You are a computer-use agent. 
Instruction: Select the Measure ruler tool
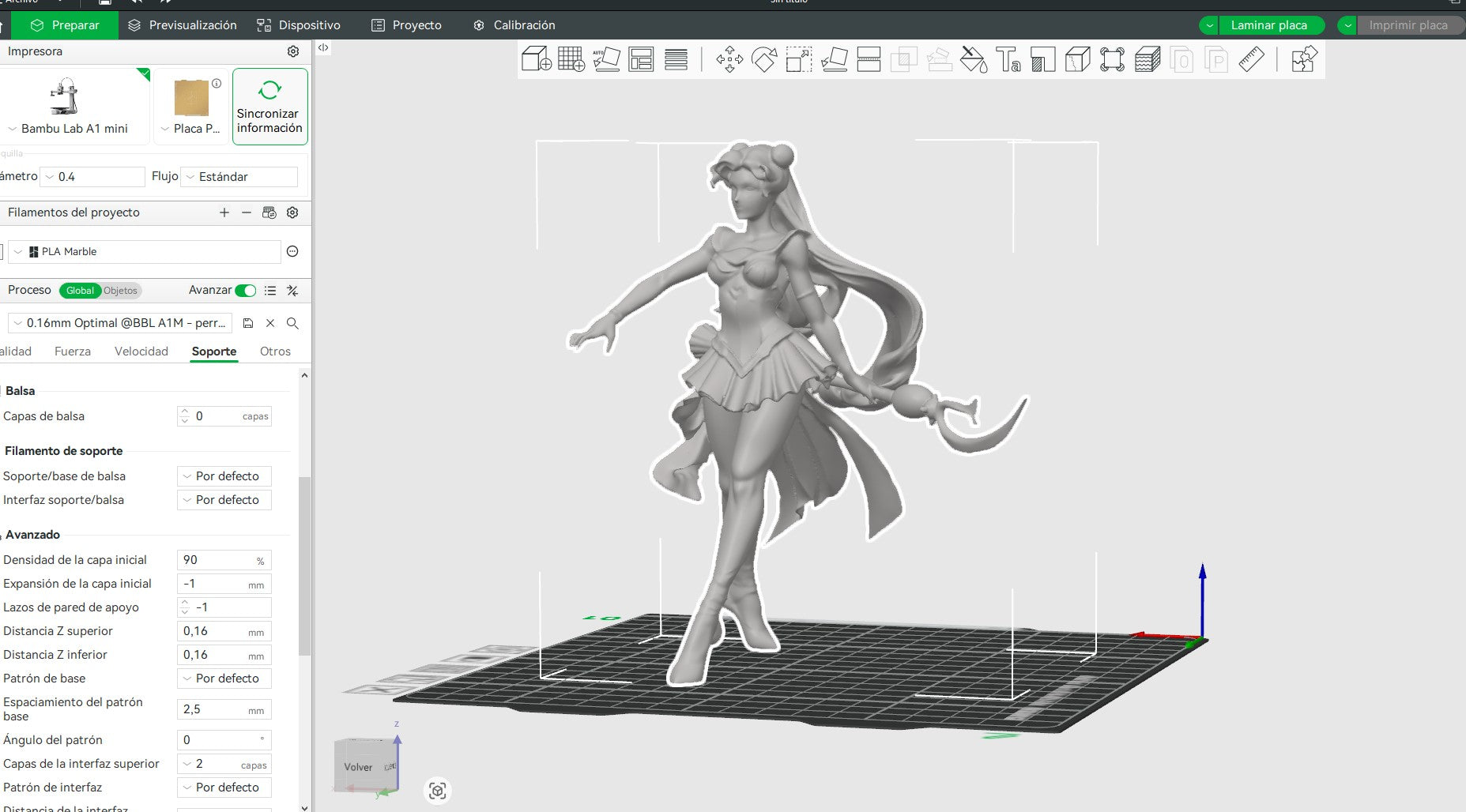[x=1251, y=59]
